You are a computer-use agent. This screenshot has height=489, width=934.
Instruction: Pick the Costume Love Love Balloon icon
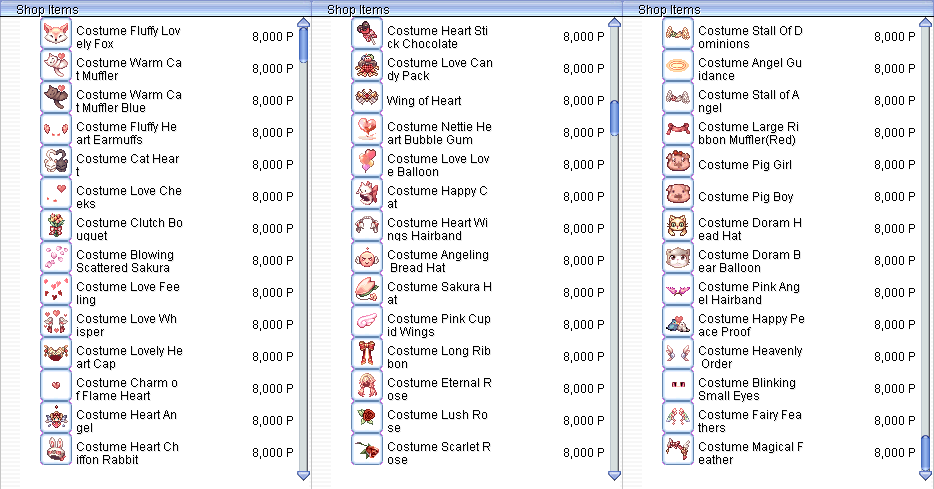[367, 162]
